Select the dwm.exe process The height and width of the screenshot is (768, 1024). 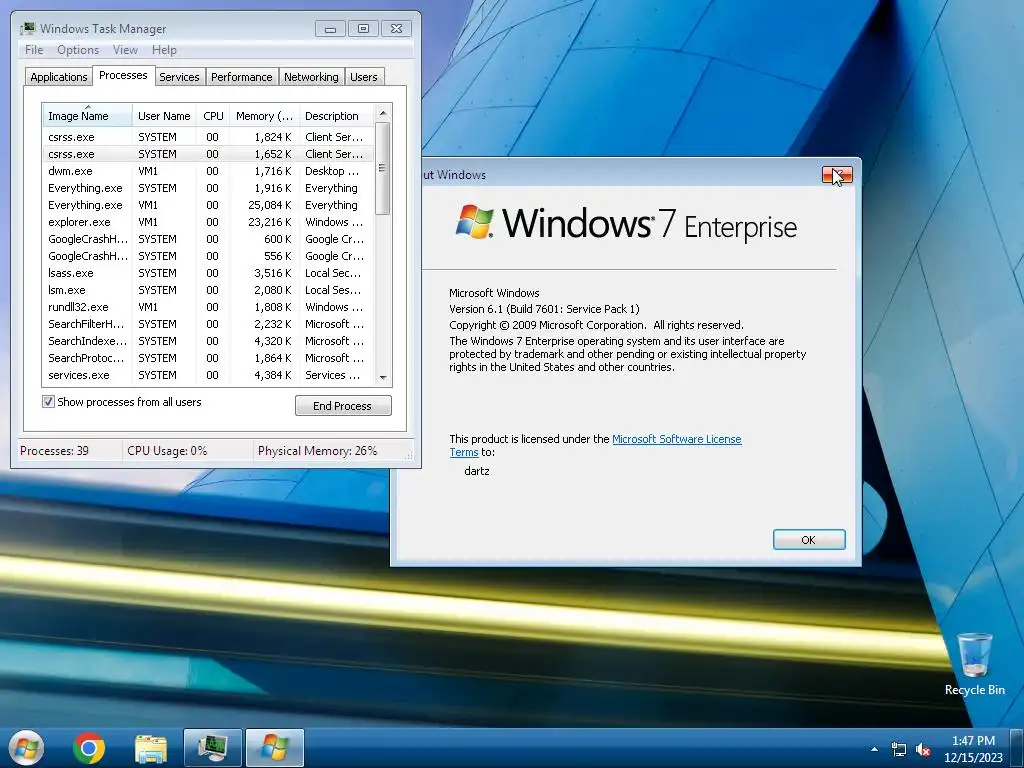click(x=208, y=171)
